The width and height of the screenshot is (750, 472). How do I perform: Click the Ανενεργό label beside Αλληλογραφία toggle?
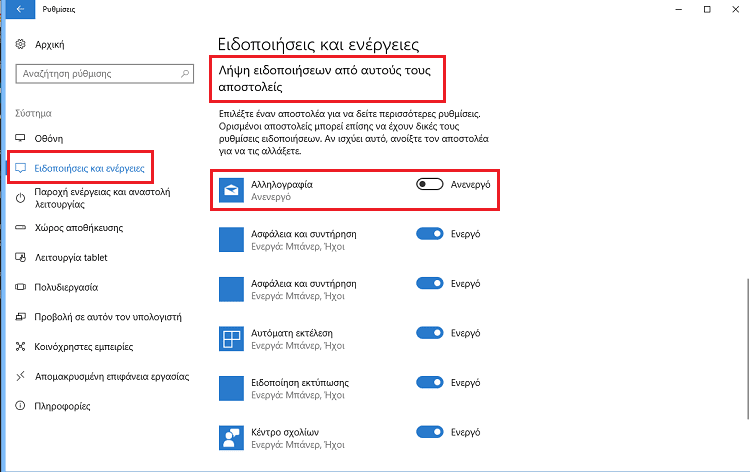470,185
